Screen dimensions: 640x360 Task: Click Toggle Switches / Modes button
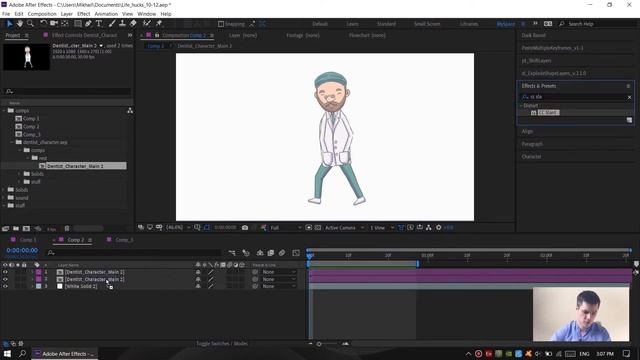pyautogui.click(x=222, y=344)
